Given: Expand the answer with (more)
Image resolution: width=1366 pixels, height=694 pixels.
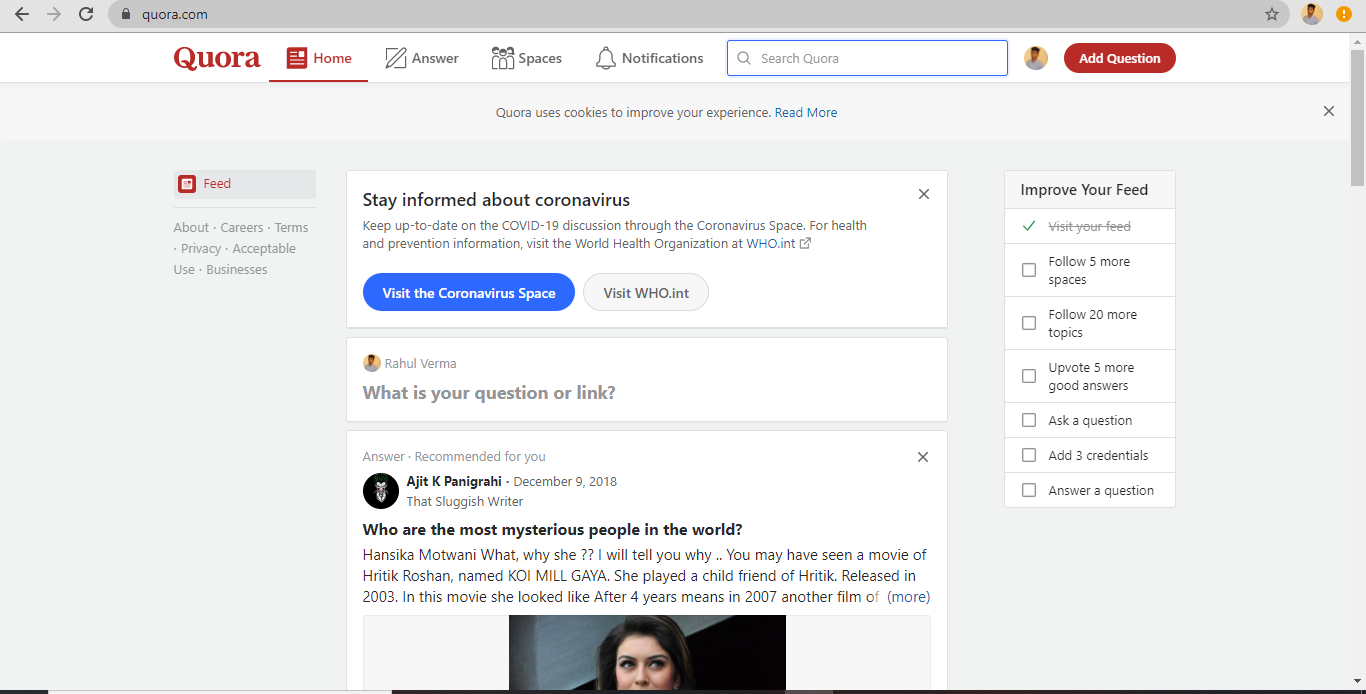Looking at the screenshot, I should click(x=909, y=597).
